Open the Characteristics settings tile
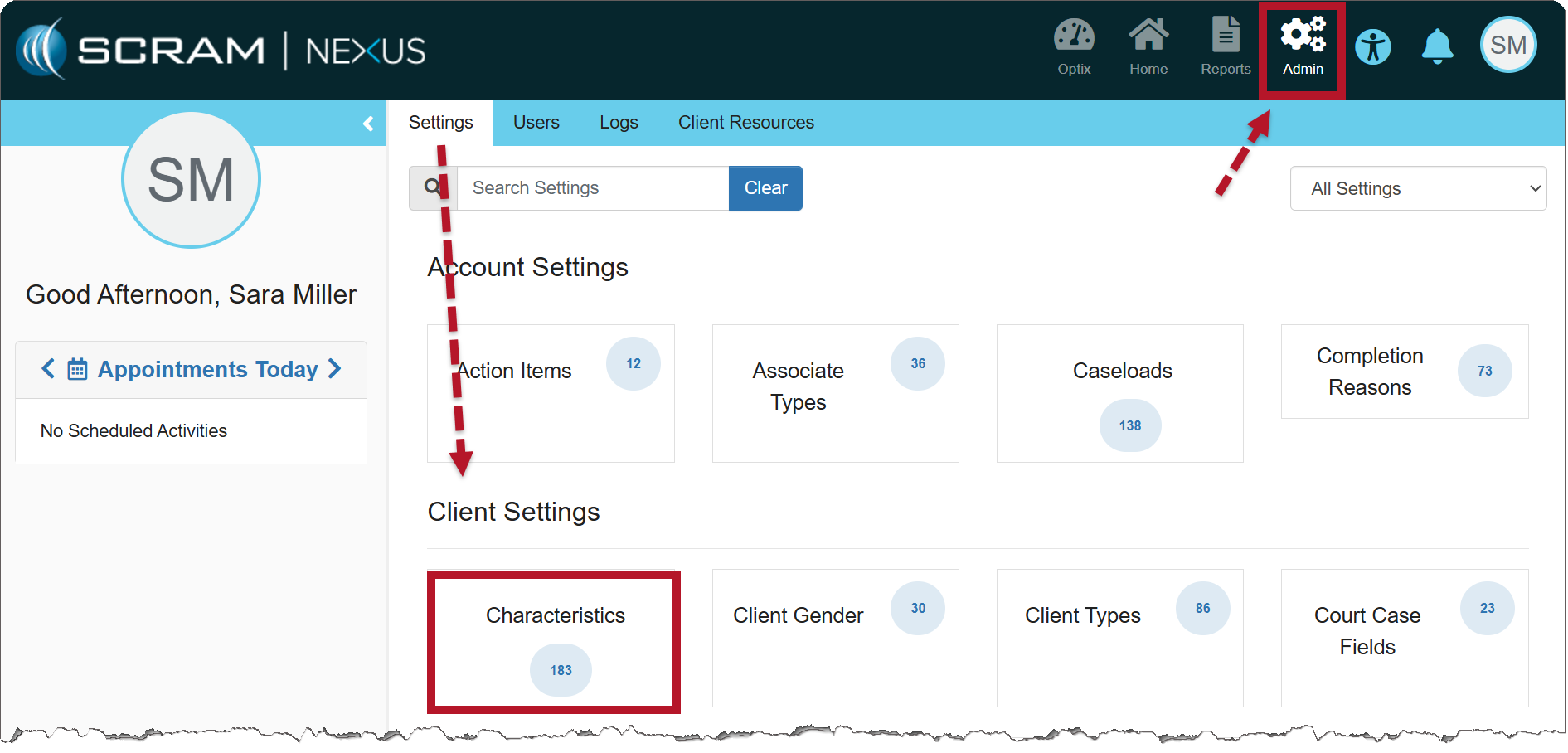 click(x=554, y=641)
